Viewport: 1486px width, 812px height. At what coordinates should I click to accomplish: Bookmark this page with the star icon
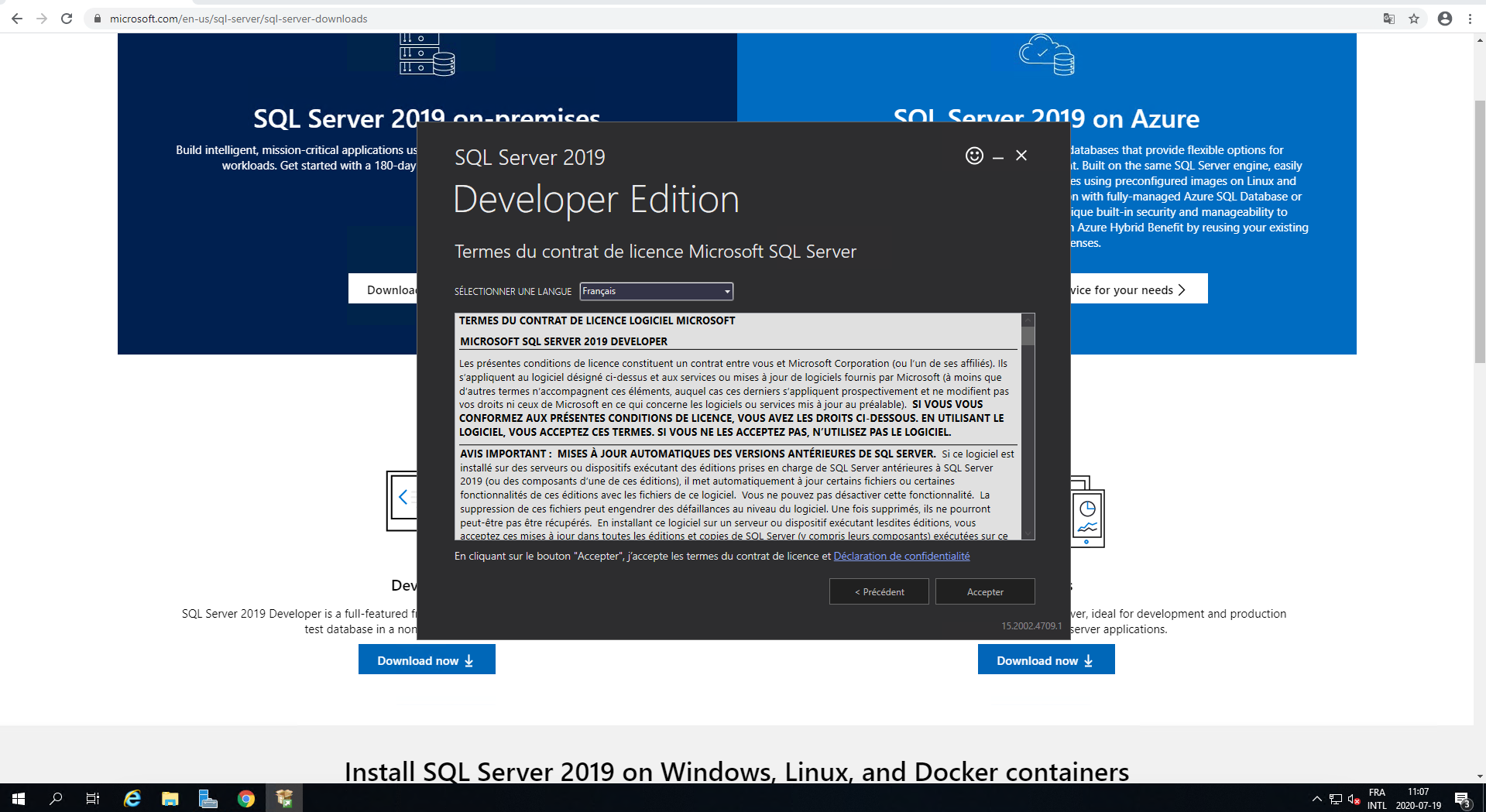(x=1414, y=19)
